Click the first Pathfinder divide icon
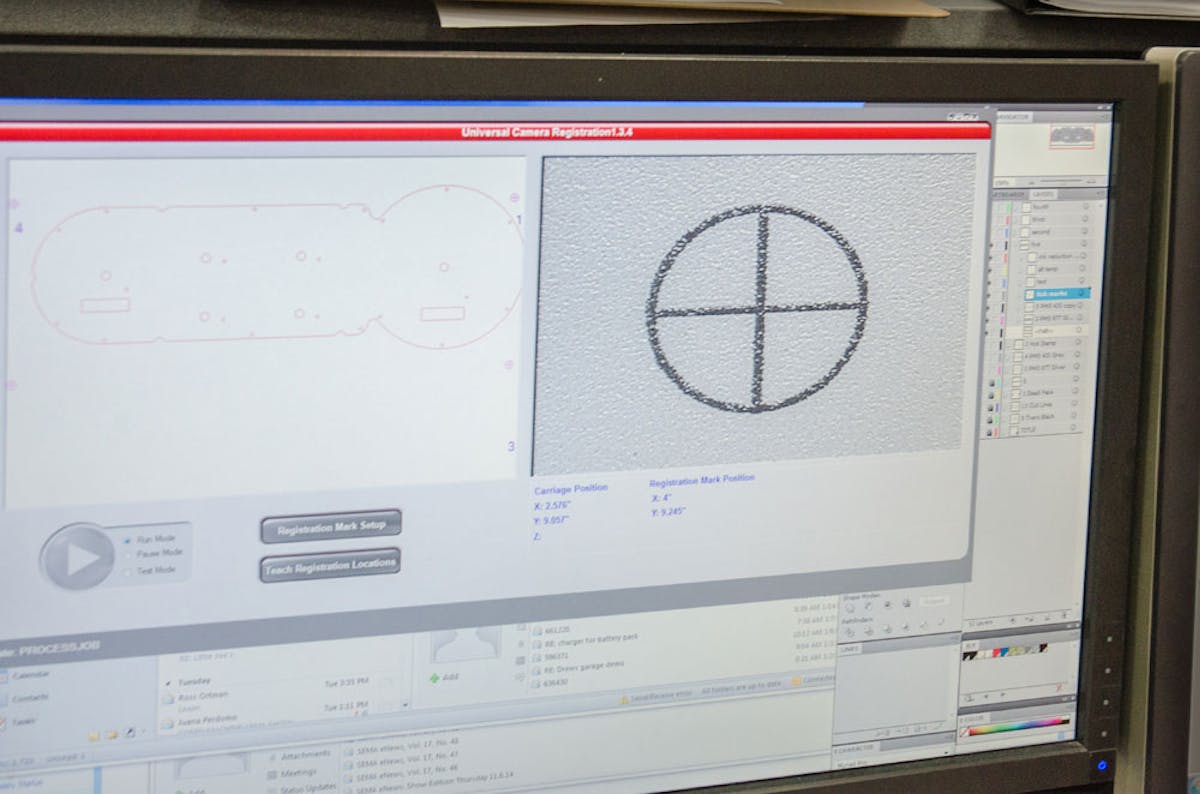 (x=849, y=632)
